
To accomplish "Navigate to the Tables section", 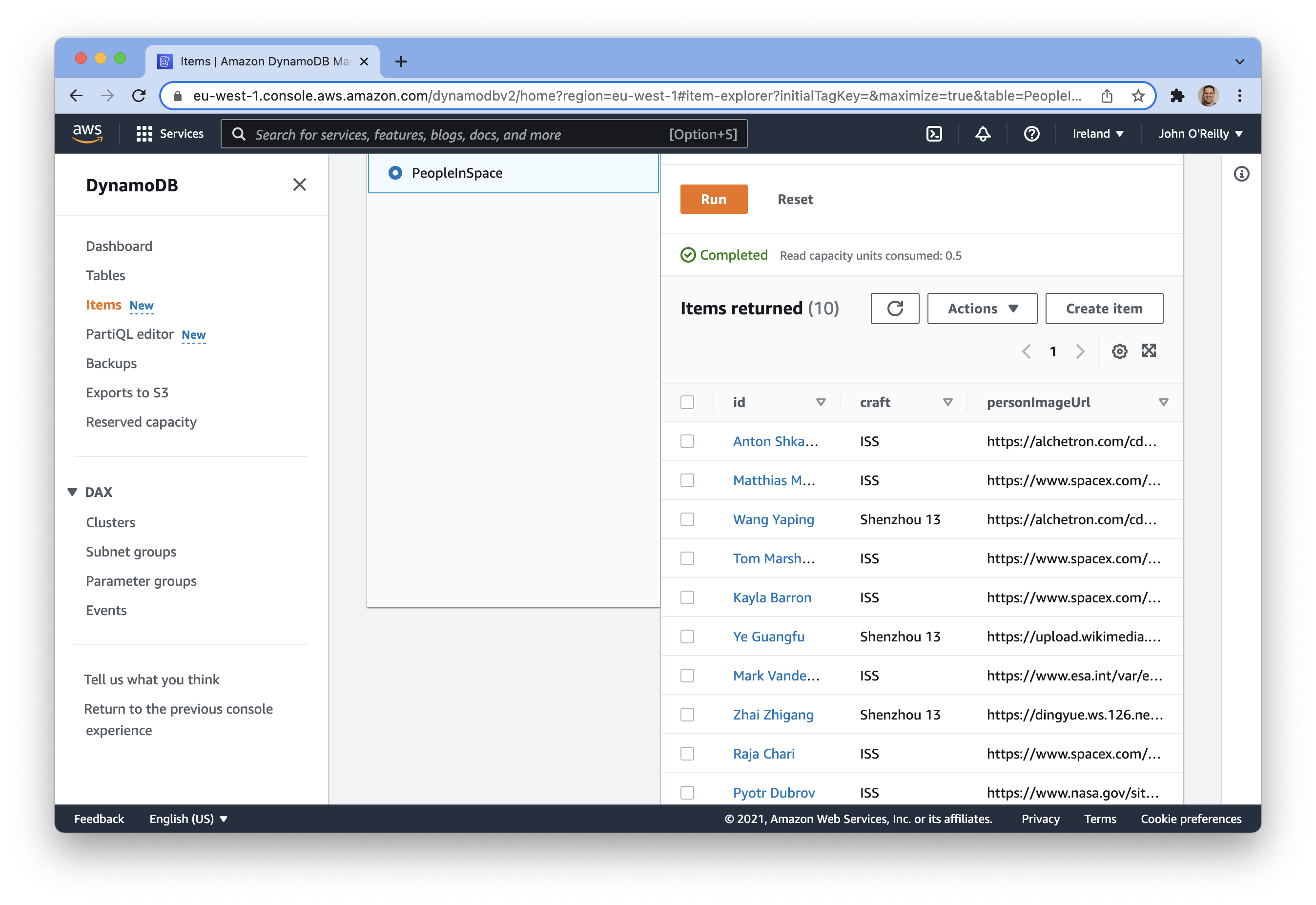I will coord(106,275).
